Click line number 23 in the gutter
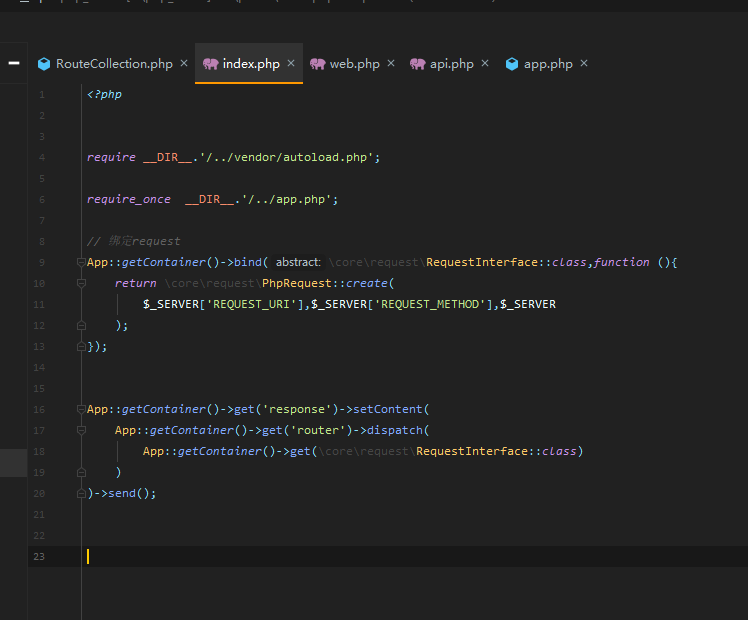Image resolution: width=748 pixels, height=620 pixels. pyautogui.click(x=39, y=557)
